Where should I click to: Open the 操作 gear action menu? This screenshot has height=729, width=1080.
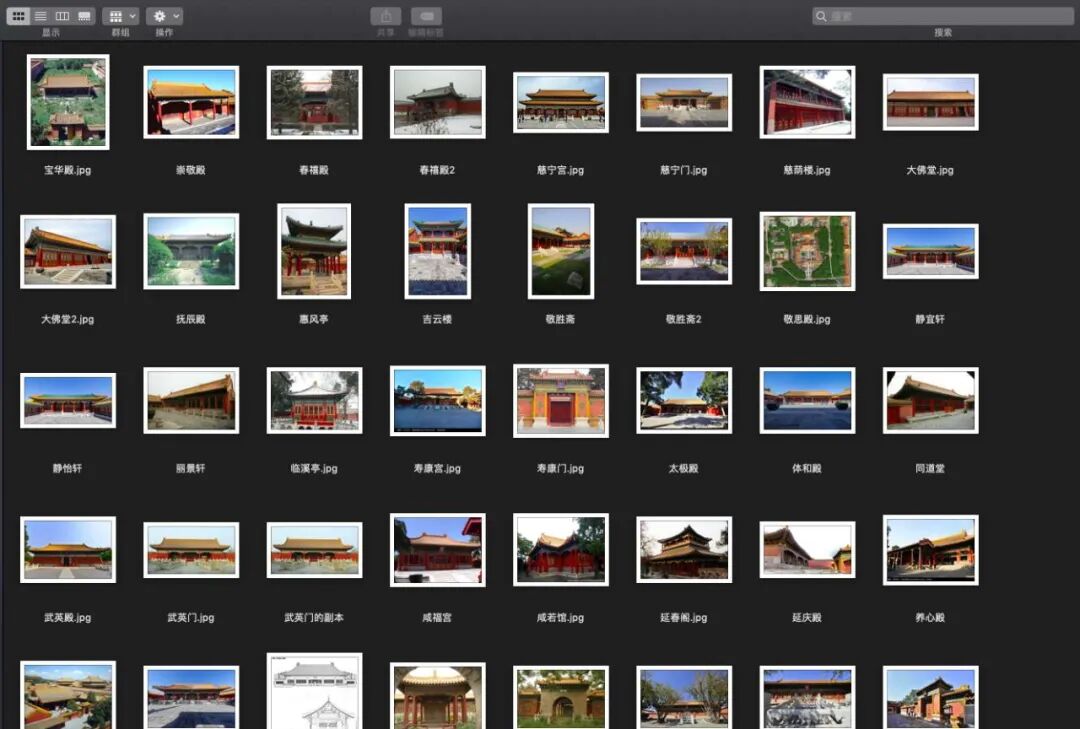(x=164, y=16)
